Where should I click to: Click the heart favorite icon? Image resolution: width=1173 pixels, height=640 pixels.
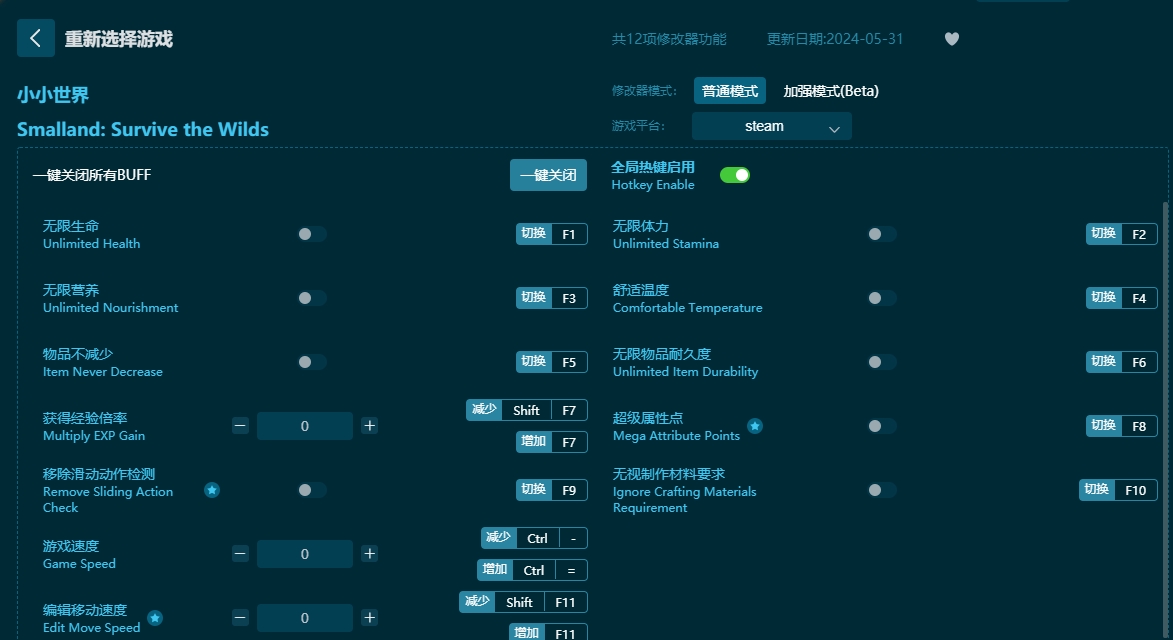951,39
